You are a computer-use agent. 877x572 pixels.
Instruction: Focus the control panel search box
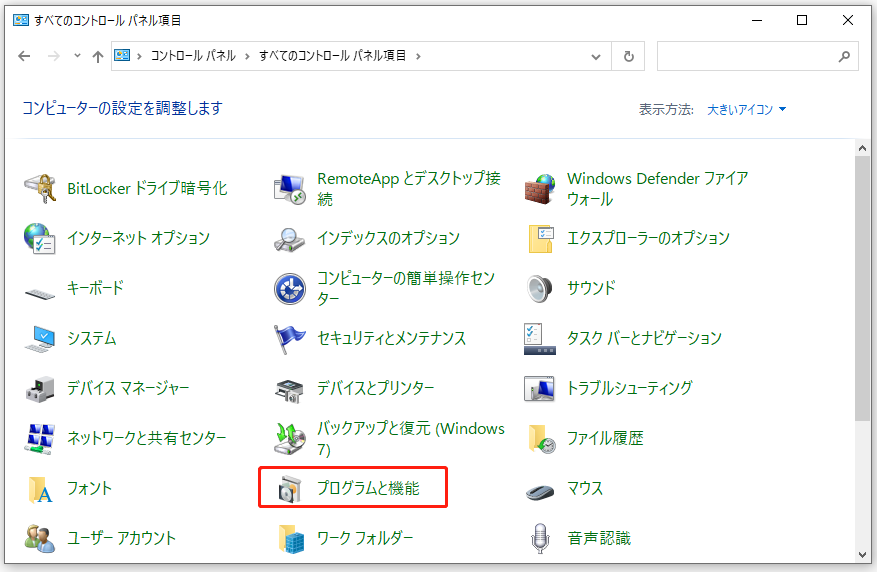tap(757, 56)
